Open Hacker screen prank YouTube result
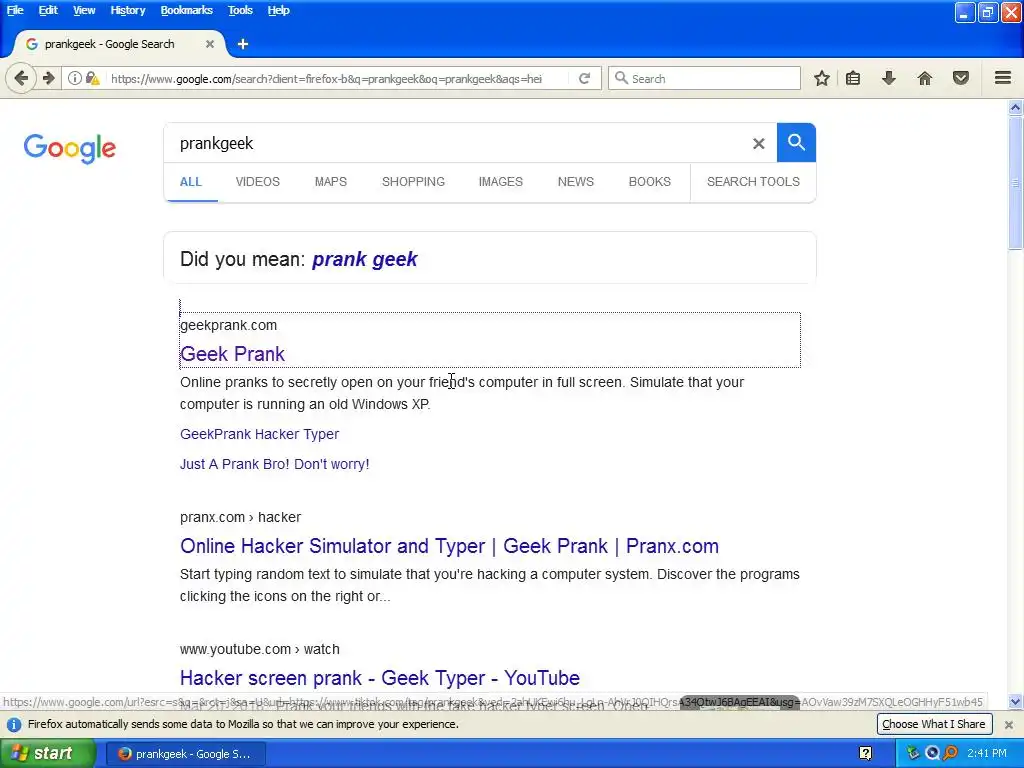The image size is (1024, 768). coord(379,678)
